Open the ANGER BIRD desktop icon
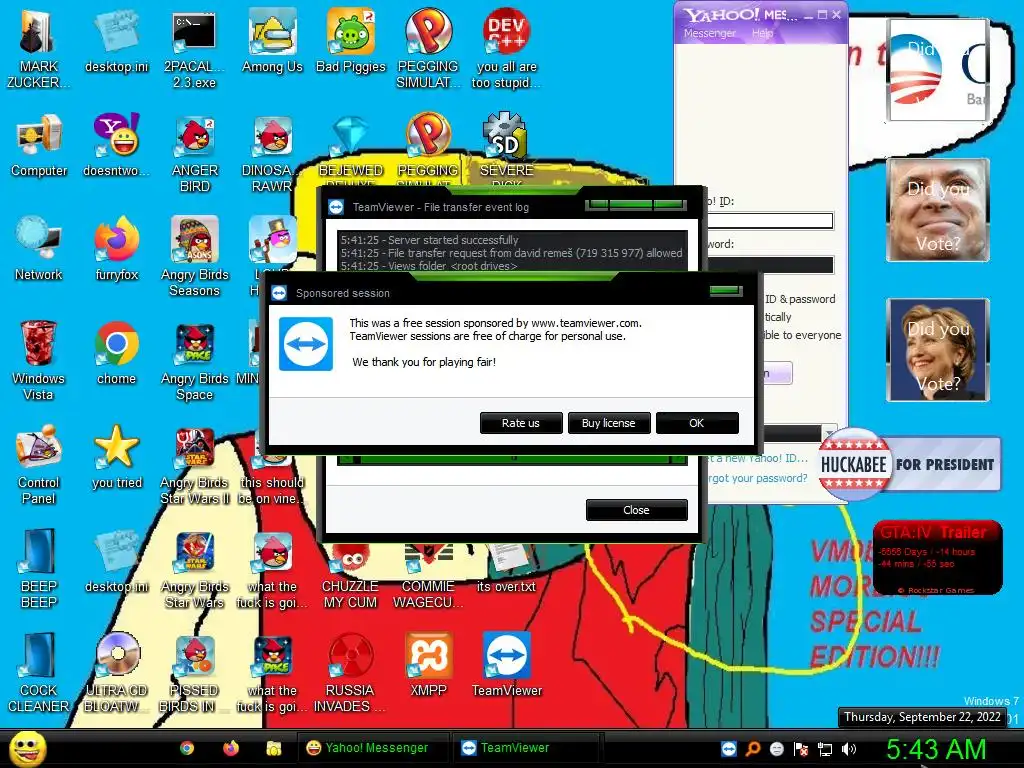 pos(194,153)
